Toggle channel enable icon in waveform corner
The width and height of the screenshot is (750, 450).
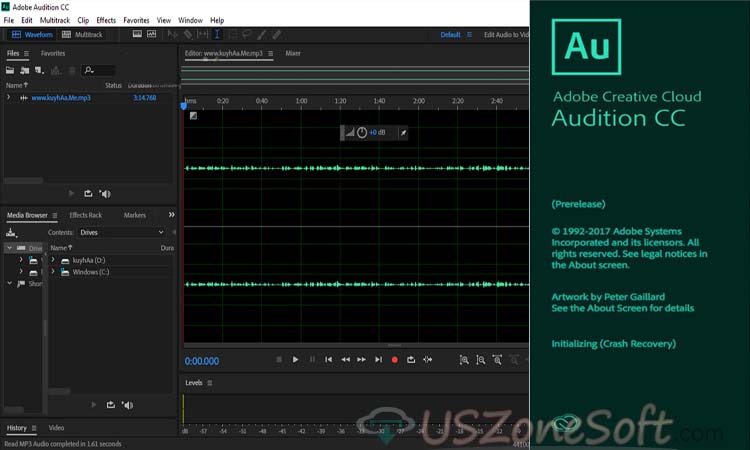(193, 116)
